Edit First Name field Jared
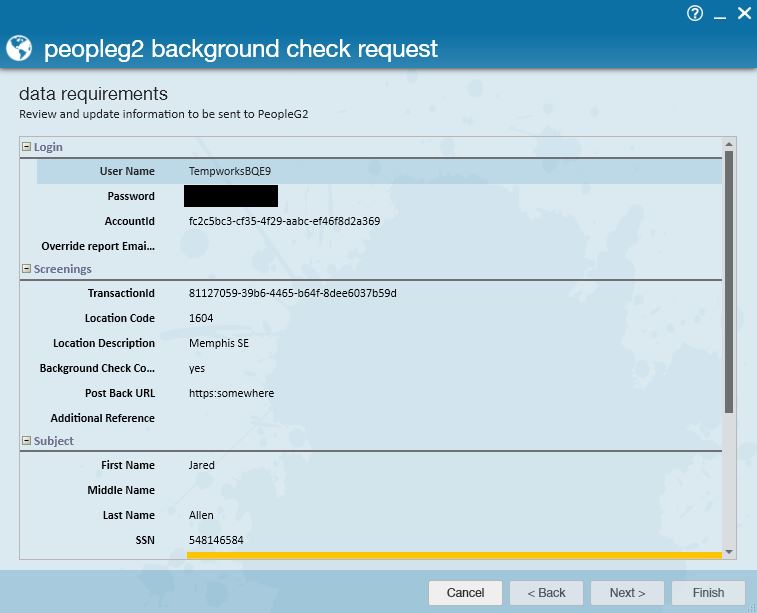This screenshot has width=757, height=613. click(453, 465)
